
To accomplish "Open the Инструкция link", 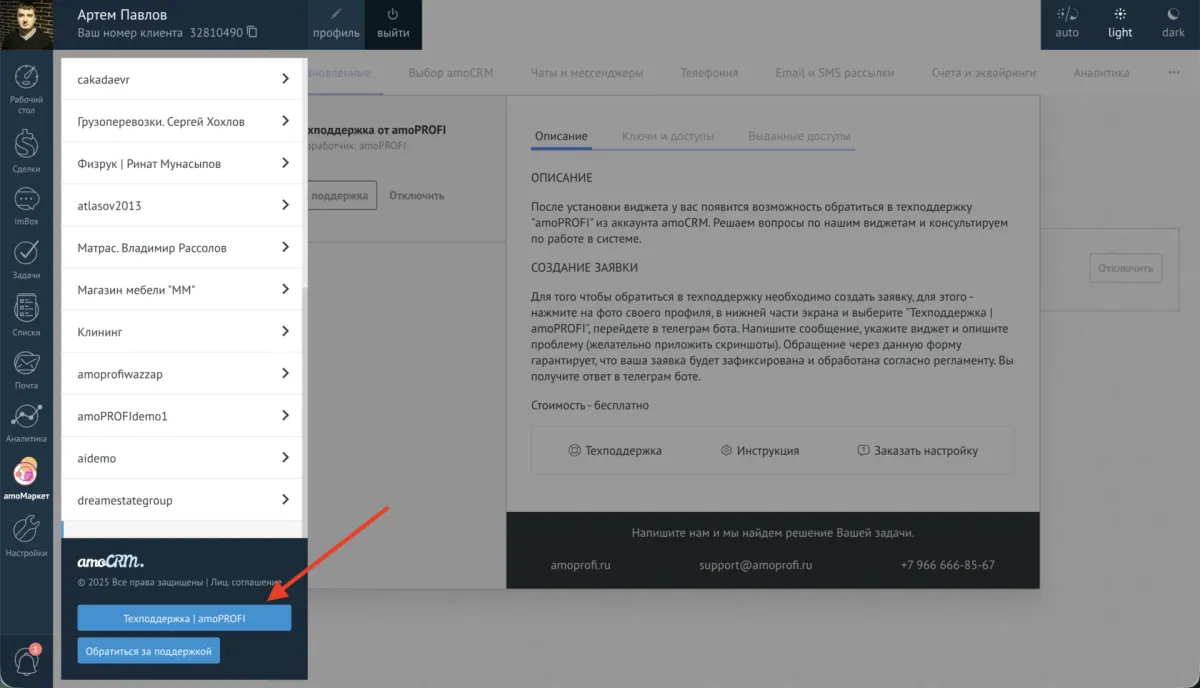I will [x=759, y=450].
